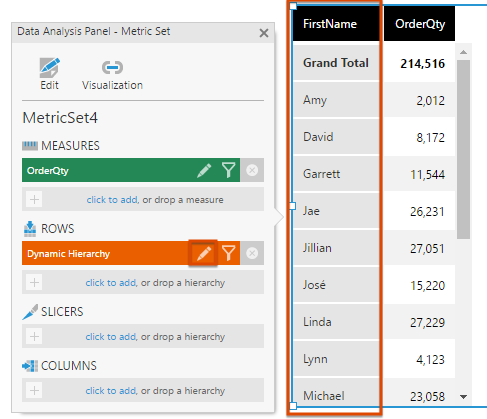Click 'click to add' link for slicers
The height and width of the screenshot is (419, 487).
(111, 337)
